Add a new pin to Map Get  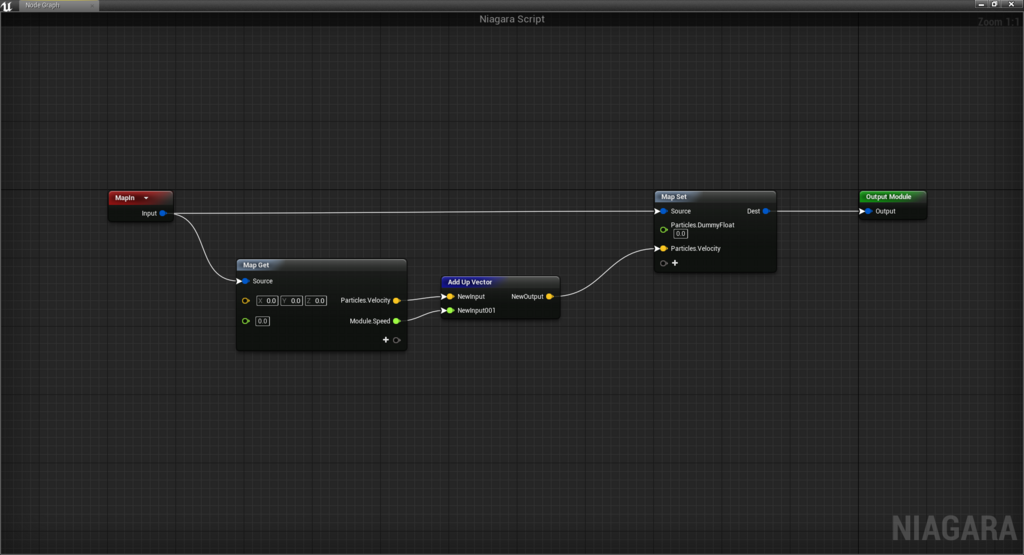385,340
